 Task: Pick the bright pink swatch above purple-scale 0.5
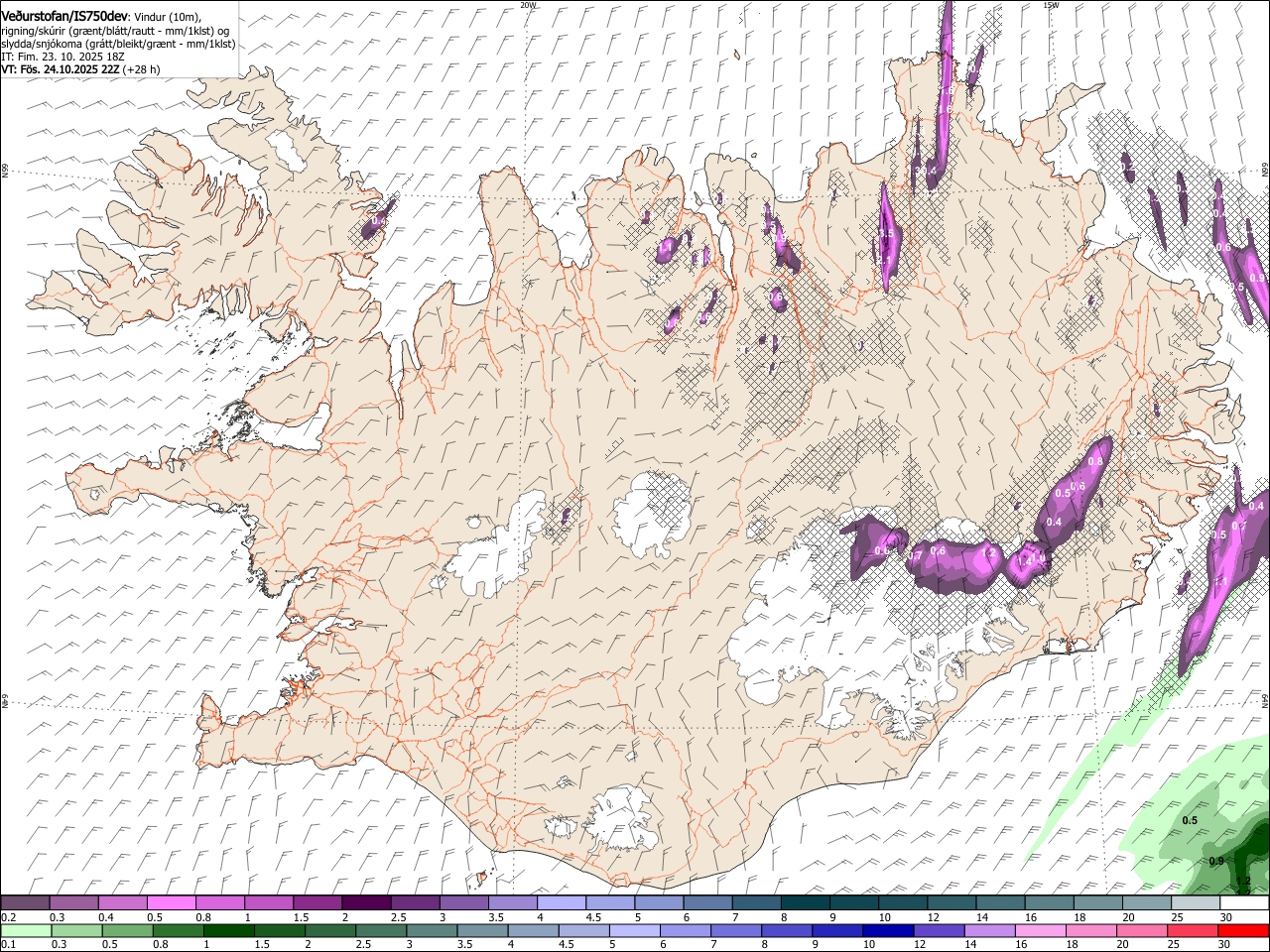[x=171, y=903]
